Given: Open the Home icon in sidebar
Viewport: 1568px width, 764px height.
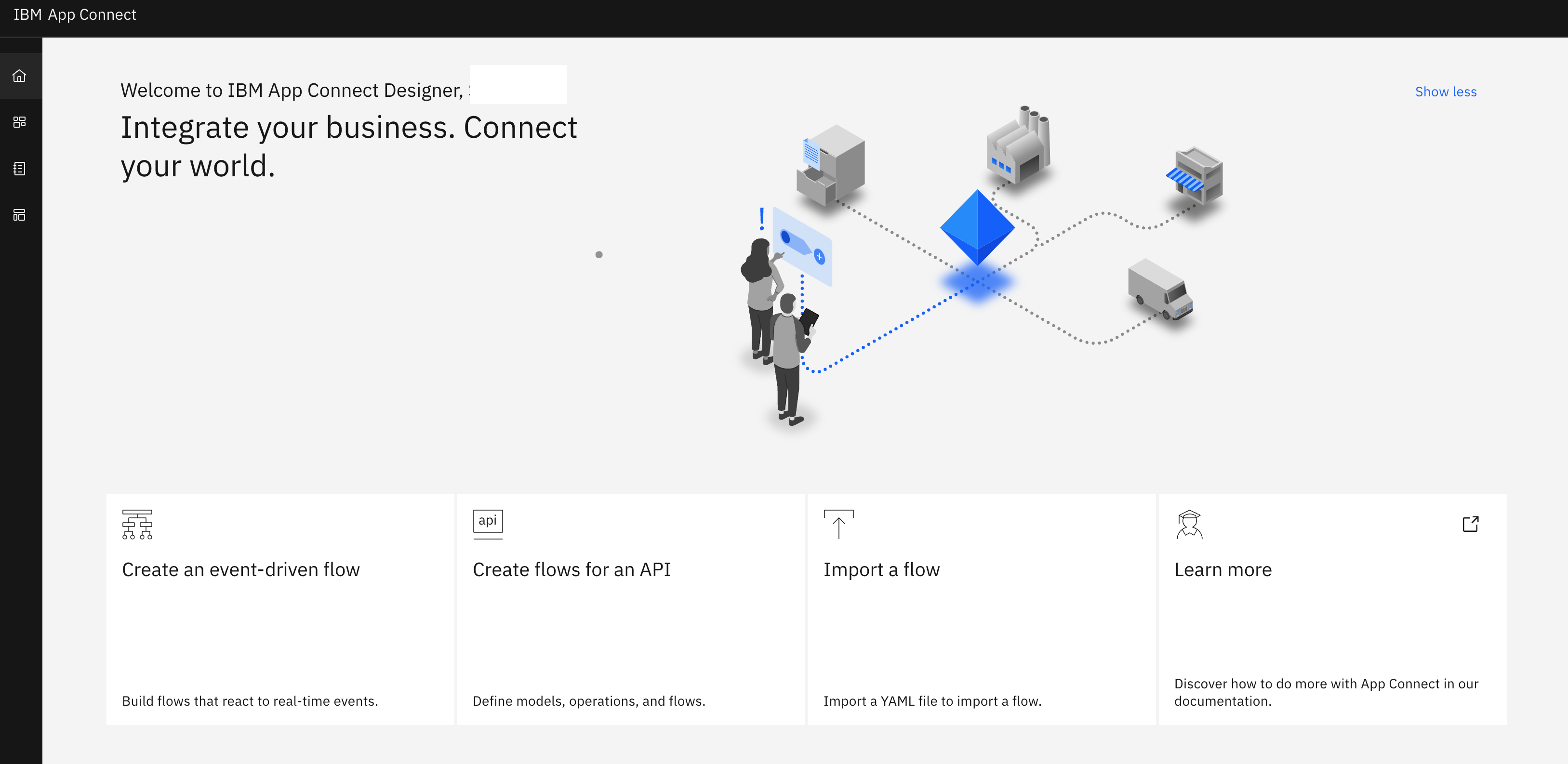Looking at the screenshot, I should coord(19,76).
